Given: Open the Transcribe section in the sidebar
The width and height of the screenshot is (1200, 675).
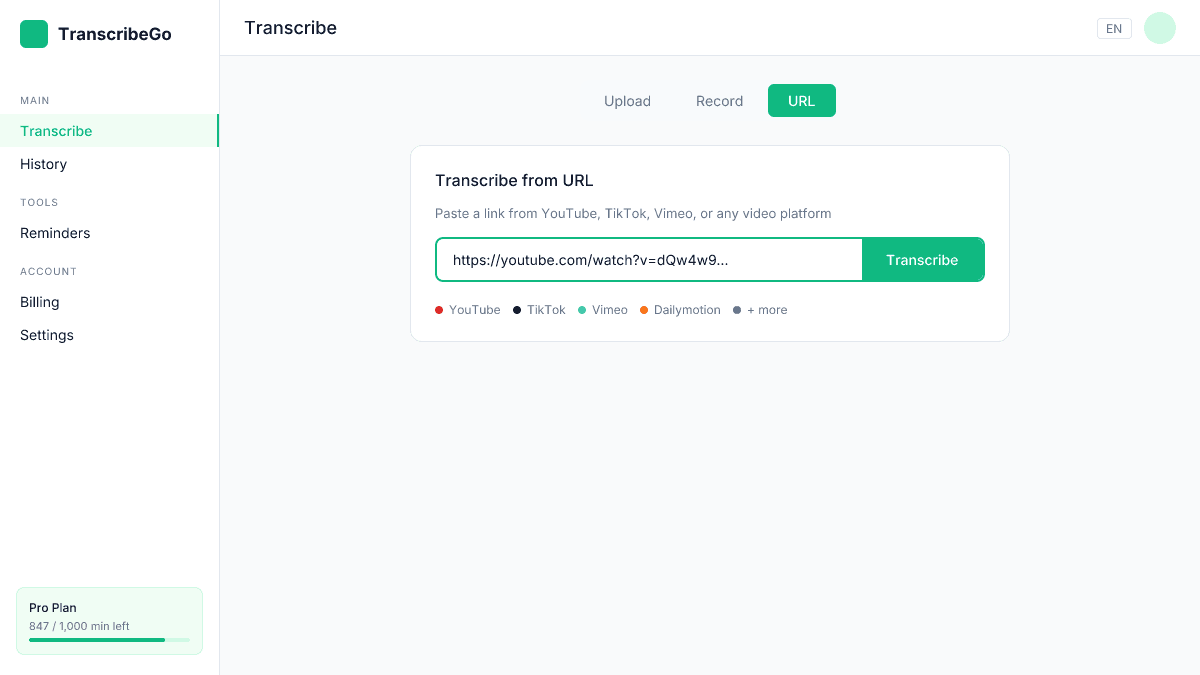Looking at the screenshot, I should click(56, 131).
